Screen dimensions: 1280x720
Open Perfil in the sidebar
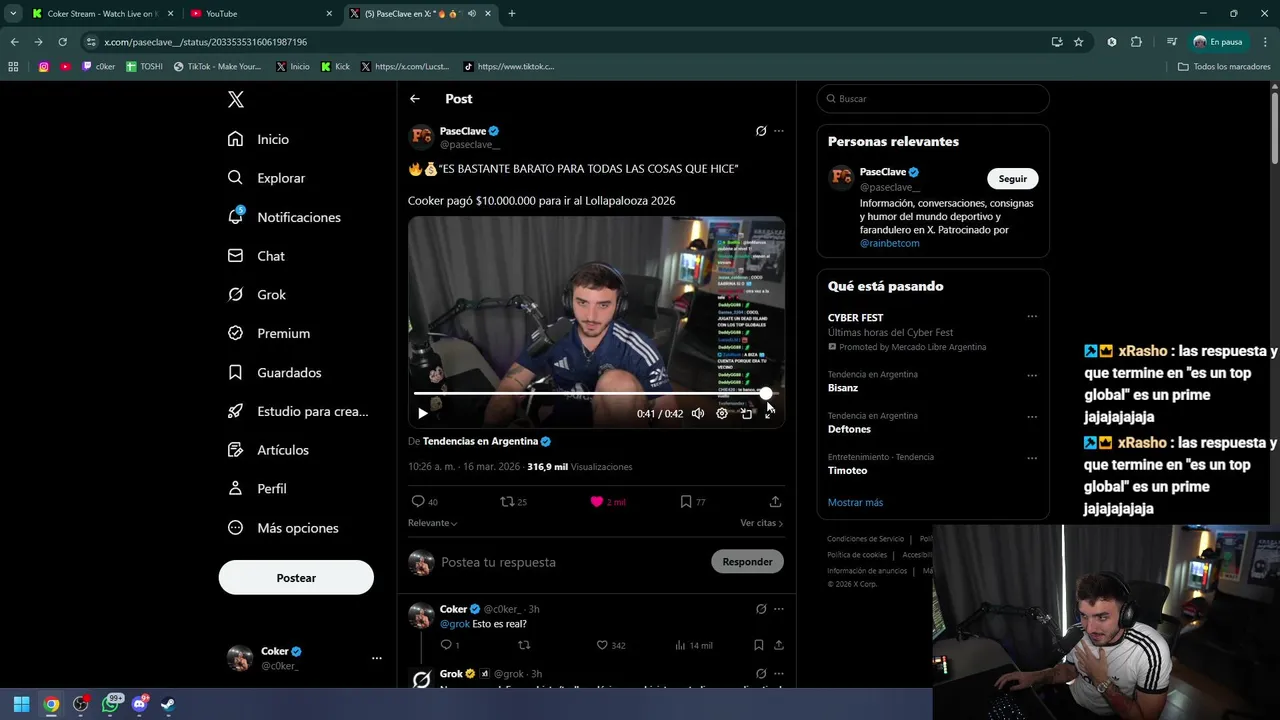click(x=257, y=489)
